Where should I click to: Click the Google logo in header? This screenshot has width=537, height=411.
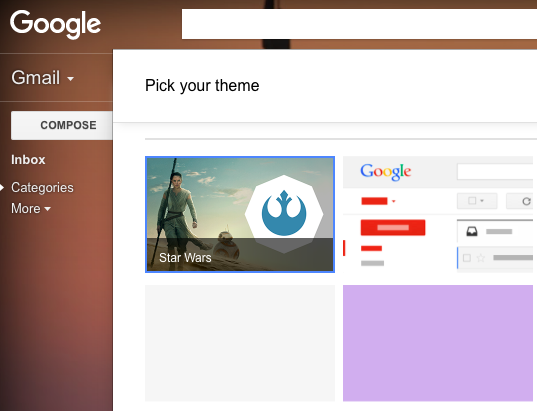pyautogui.click(x=55, y=24)
